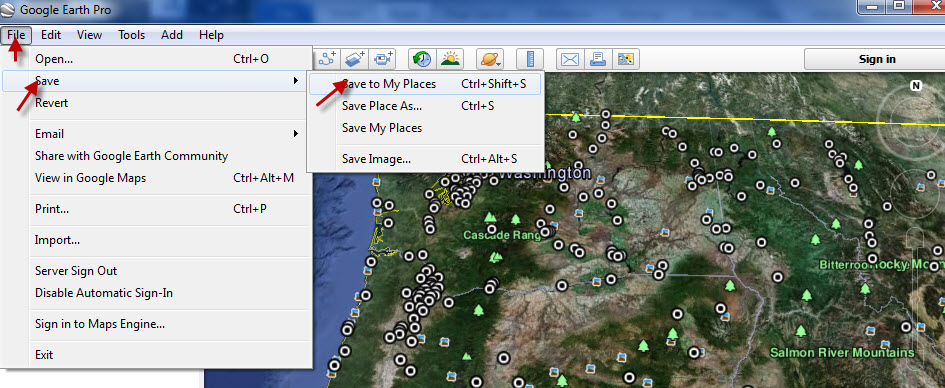Click the Washington map label
This screenshot has height=388, width=945.
545,174
